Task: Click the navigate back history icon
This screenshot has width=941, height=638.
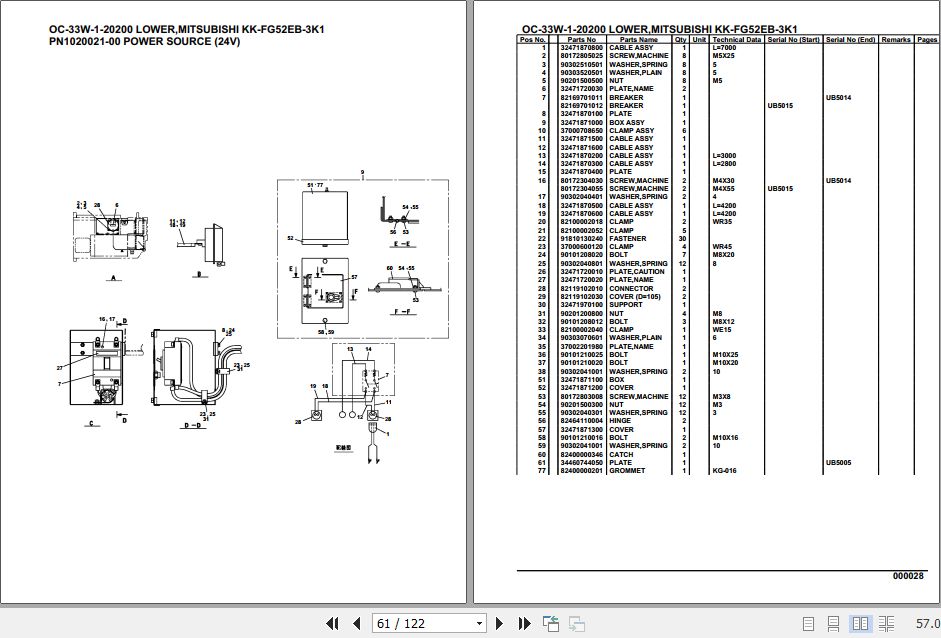Action: (x=550, y=622)
